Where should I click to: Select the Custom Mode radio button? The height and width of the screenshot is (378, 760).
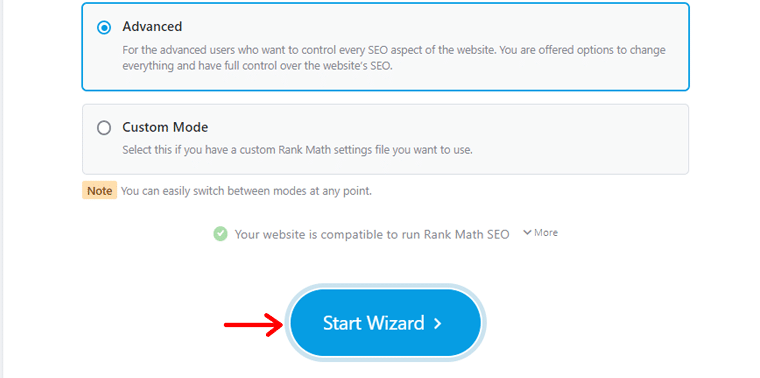pyautogui.click(x=104, y=128)
